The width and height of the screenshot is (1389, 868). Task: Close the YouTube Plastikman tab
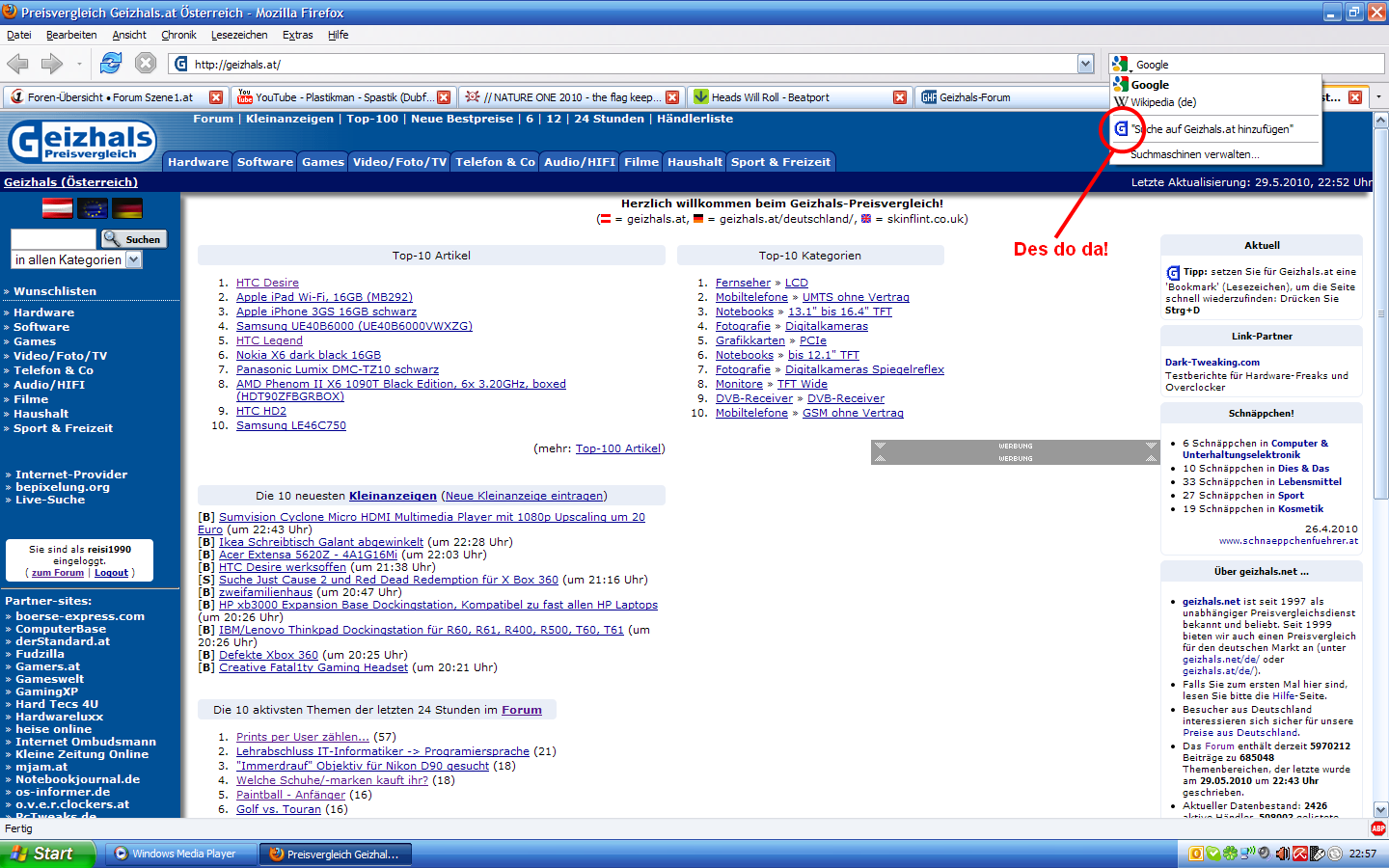[444, 97]
